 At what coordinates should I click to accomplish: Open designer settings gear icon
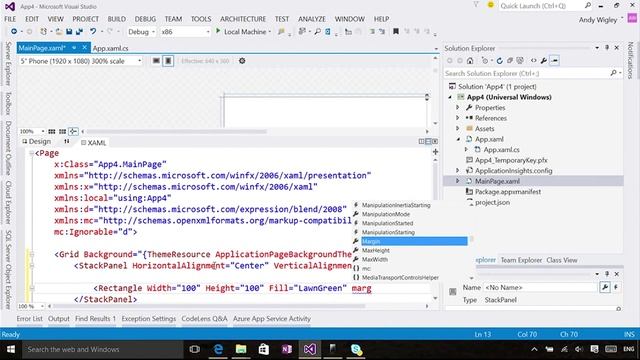tap(242, 61)
